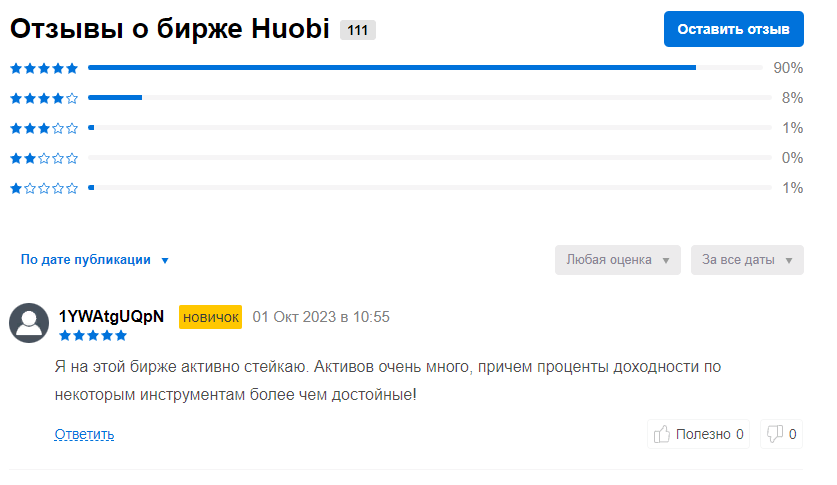Select the two-star rating row stars

point(44,158)
